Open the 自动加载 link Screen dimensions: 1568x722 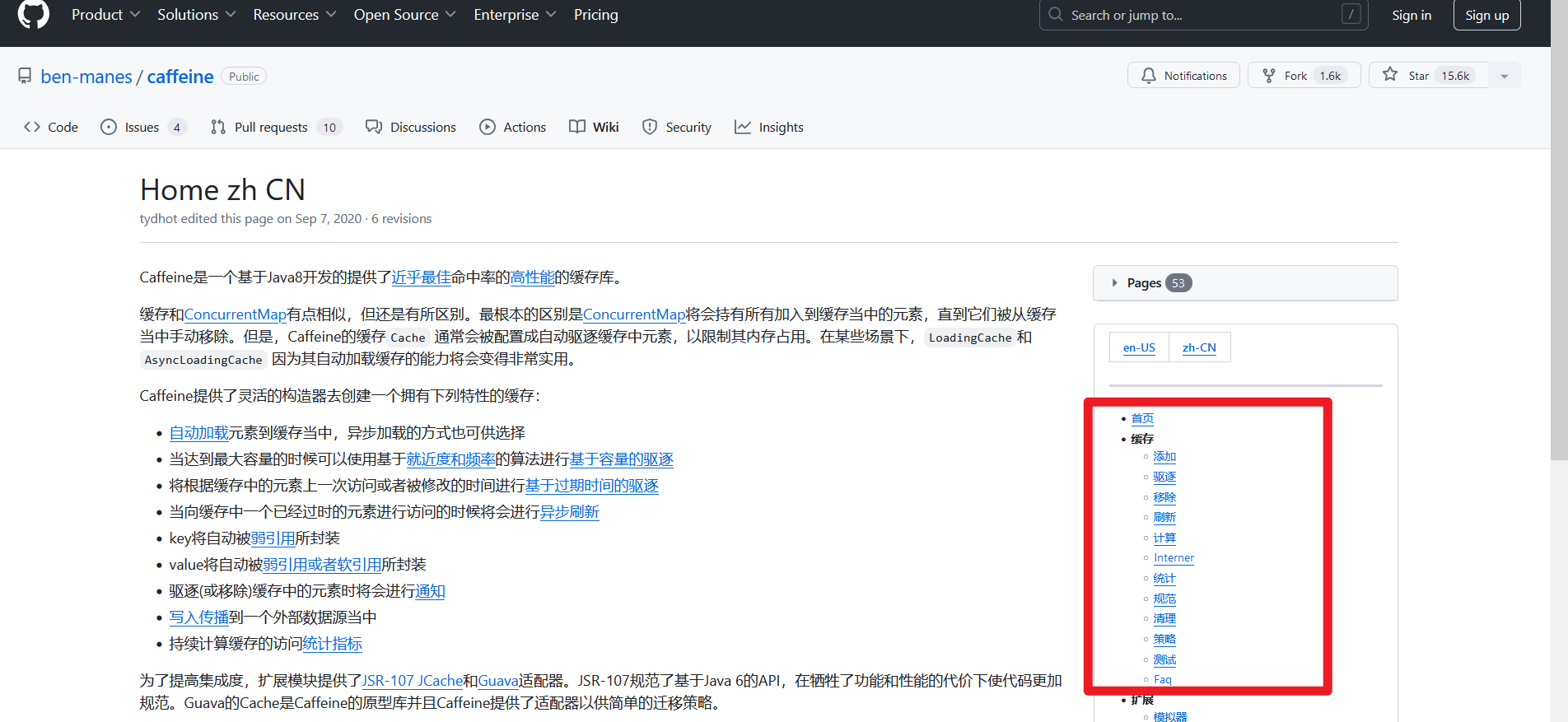click(x=198, y=433)
